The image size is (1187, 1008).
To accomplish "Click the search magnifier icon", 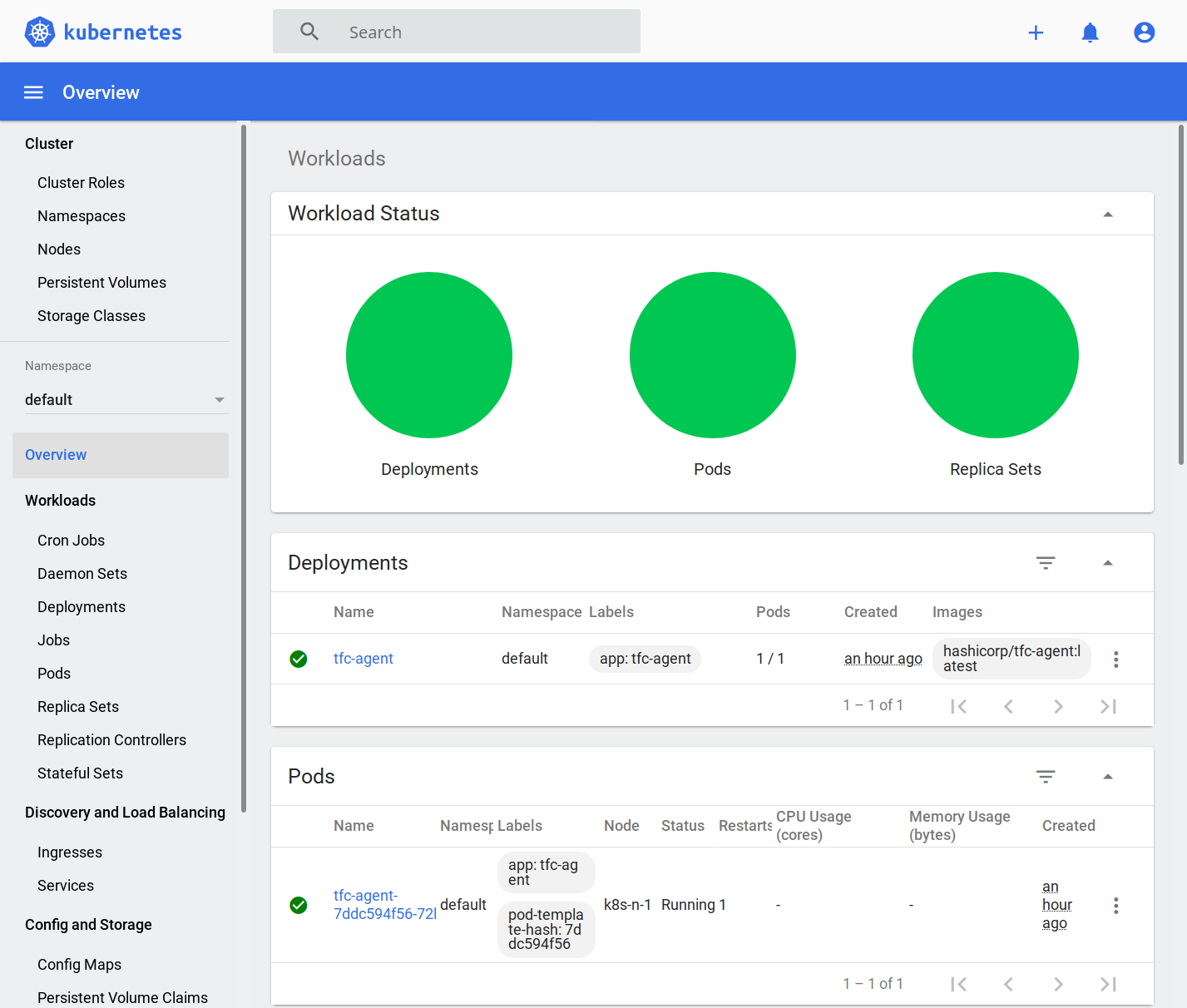I will tap(309, 32).
